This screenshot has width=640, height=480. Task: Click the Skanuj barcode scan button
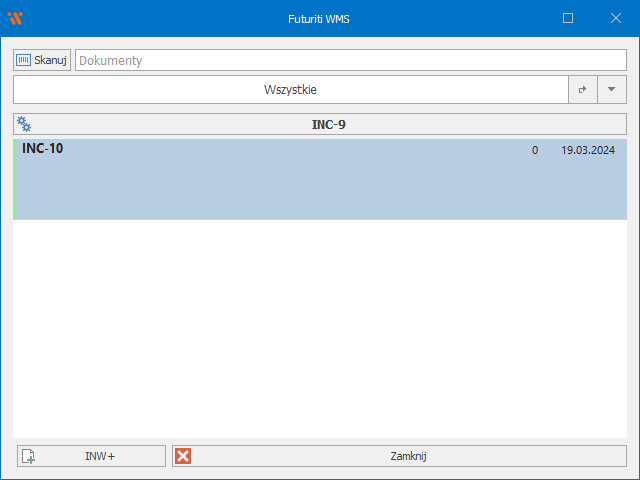click(42, 60)
